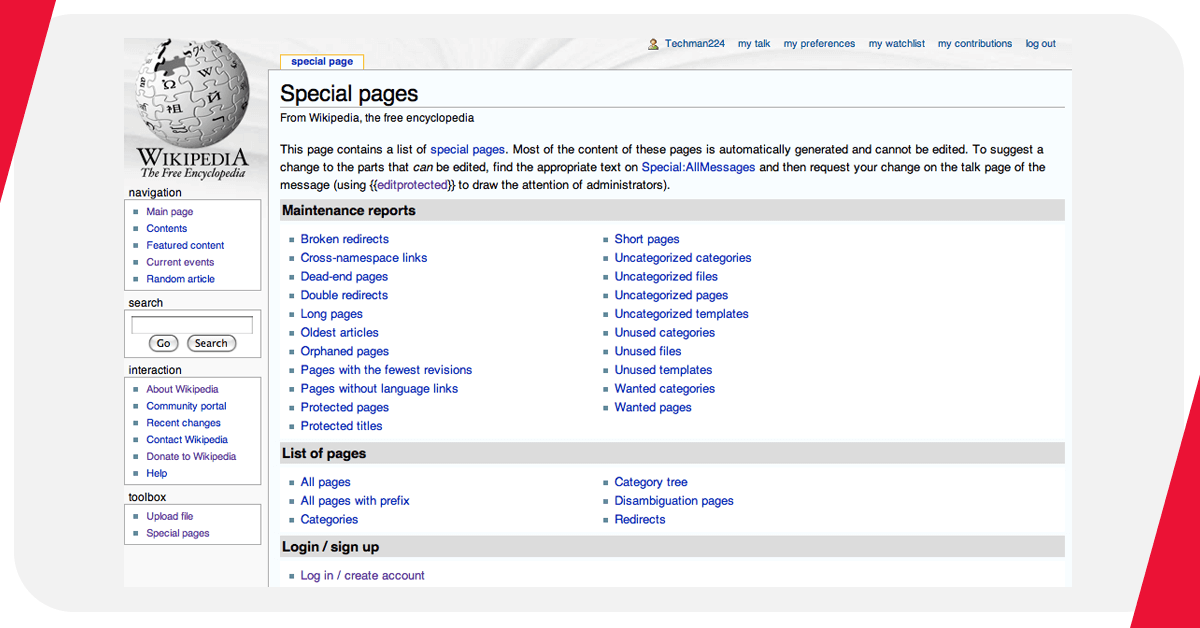This screenshot has width=1200, height=628.
Task: Open Long pages report
Action: [x=332, y=314]
